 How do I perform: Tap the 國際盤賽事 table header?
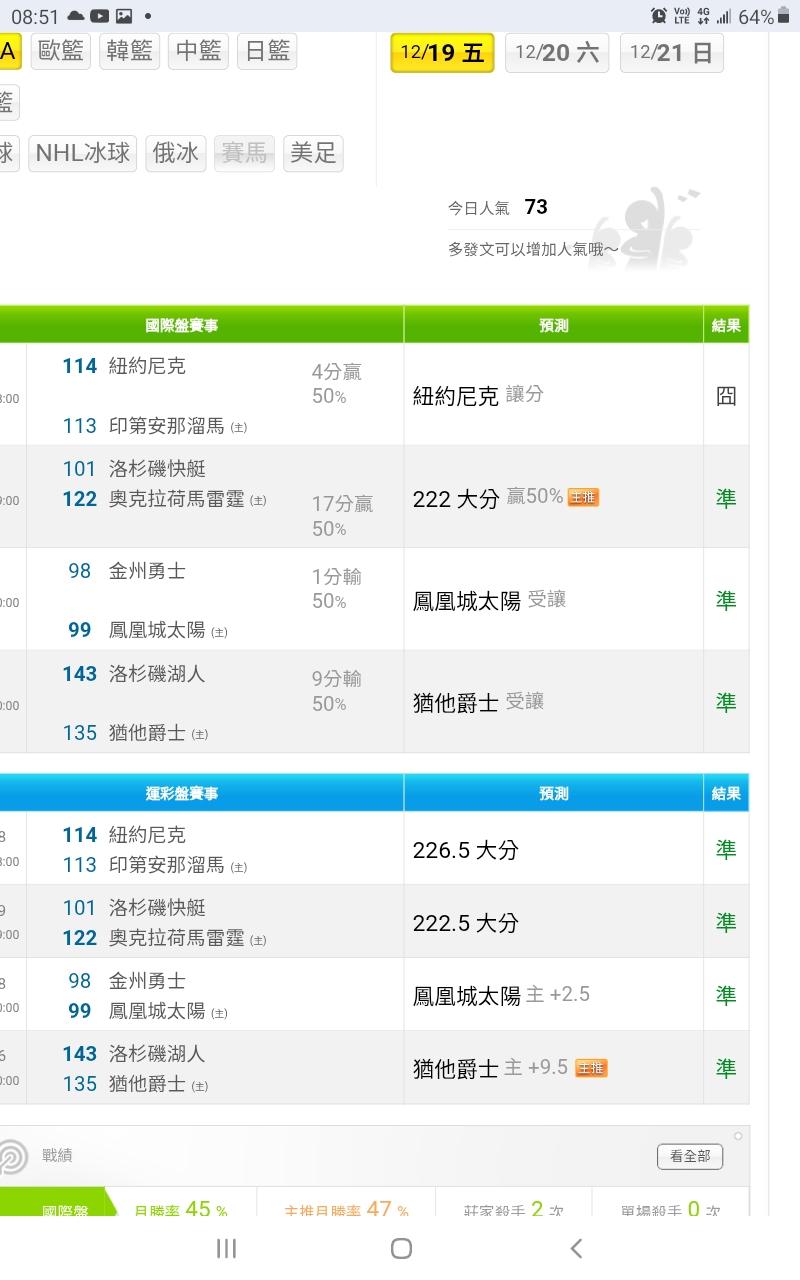tap(182, 325)
